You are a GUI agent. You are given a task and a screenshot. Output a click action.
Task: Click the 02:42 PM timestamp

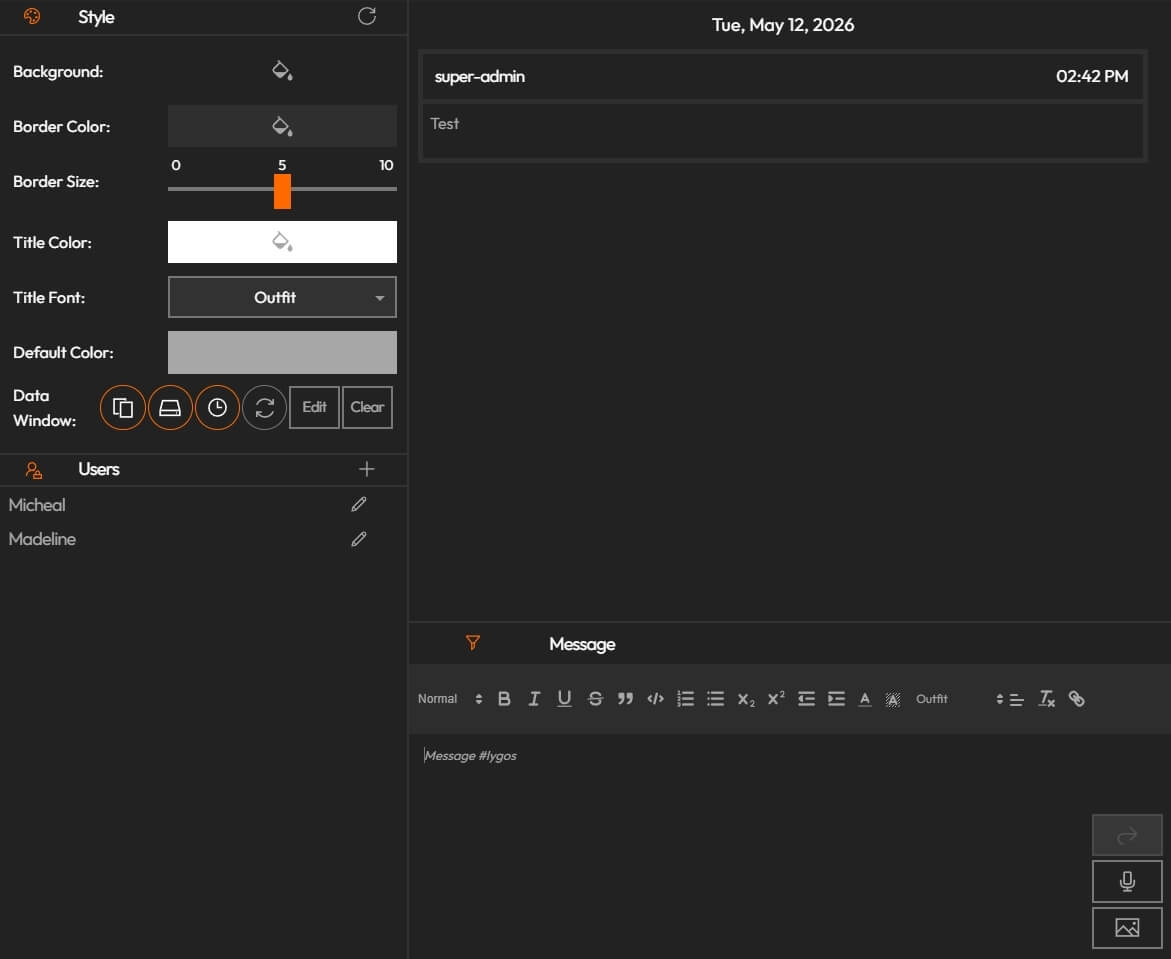click(1092, 76)
